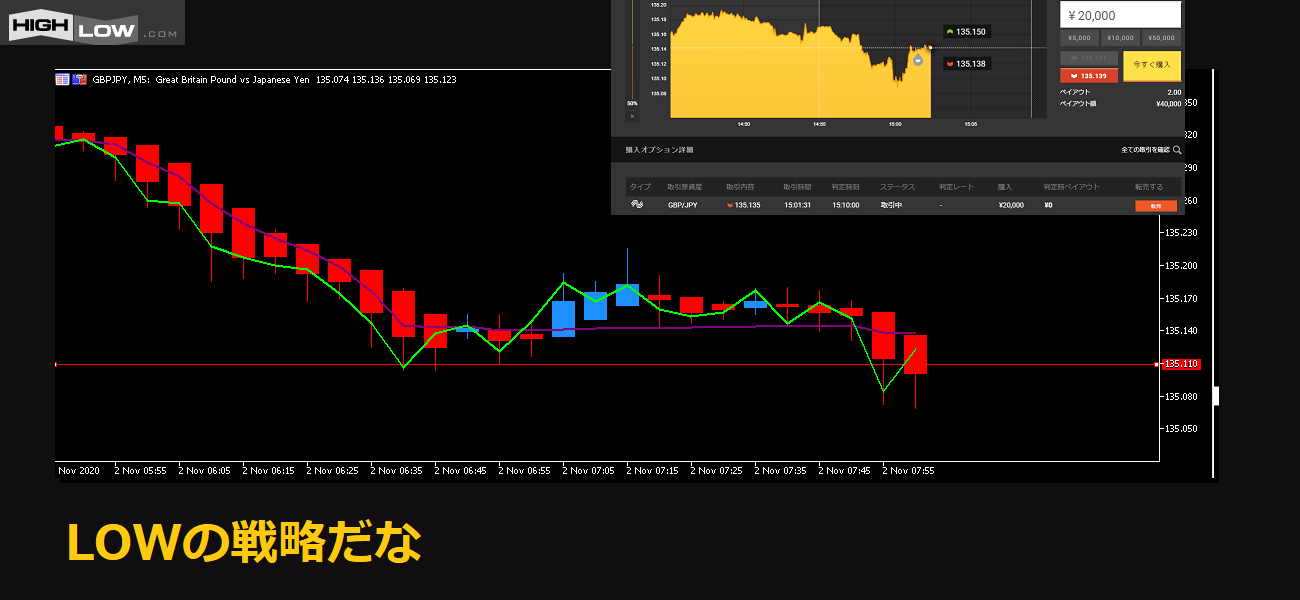Screen dimensions: 1300x600
Task: Click the ¥20,000 investment amount field
Action: [x=1120, y=15]
